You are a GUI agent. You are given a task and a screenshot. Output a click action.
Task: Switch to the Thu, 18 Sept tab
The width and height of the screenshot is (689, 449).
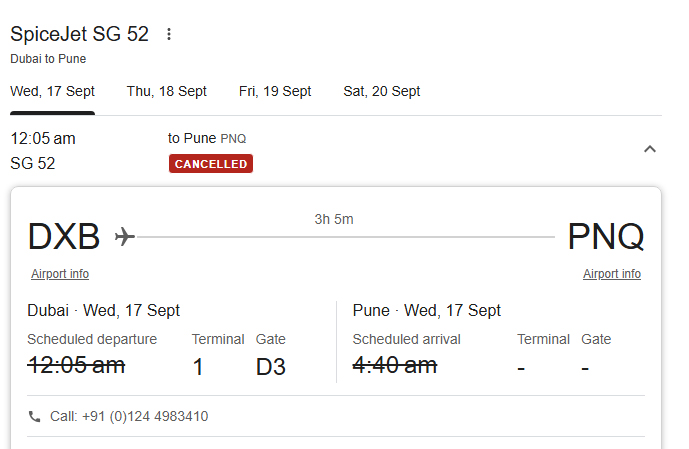coord(167,91)
